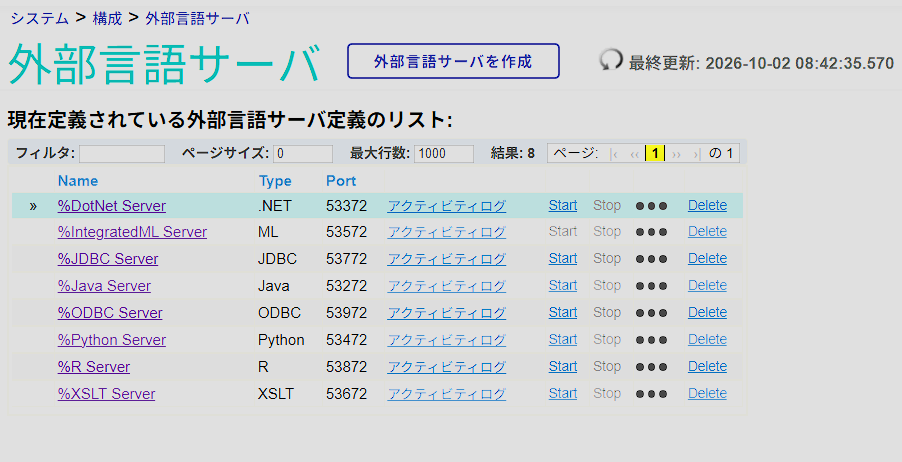The height and width of the screenshot is (462, 902).
Task: Open the 外部言語サーバ breadcrumb link
Action: [197, 18]
